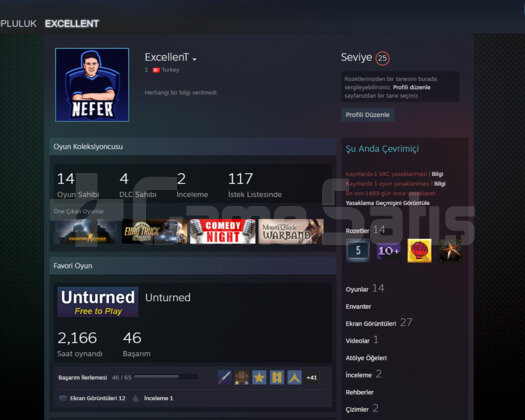Open the Atölye Öğeleri link
The image size is (525, 420).
coord(366,358)
